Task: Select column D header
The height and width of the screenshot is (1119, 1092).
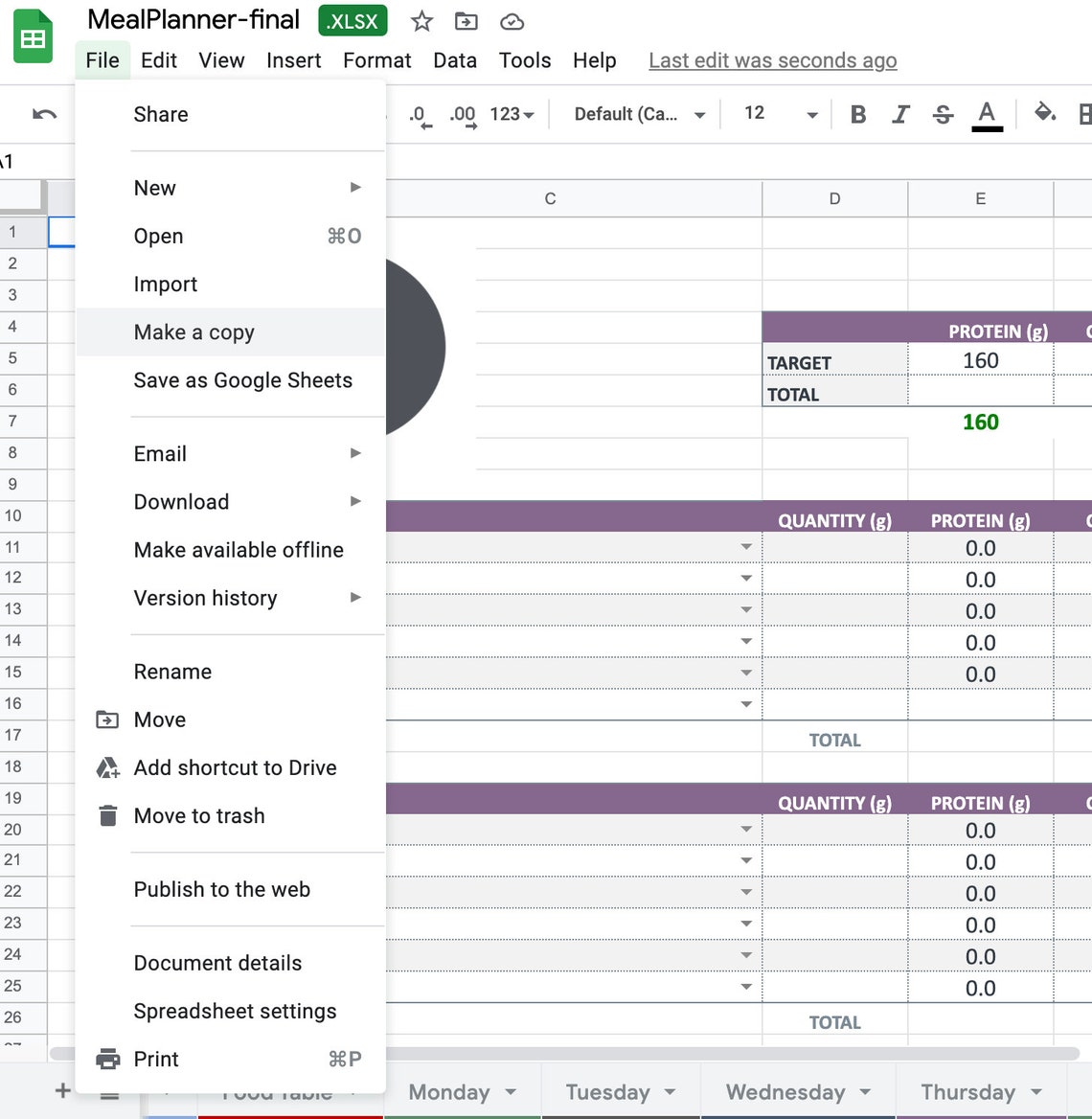Action: (835, 198)
